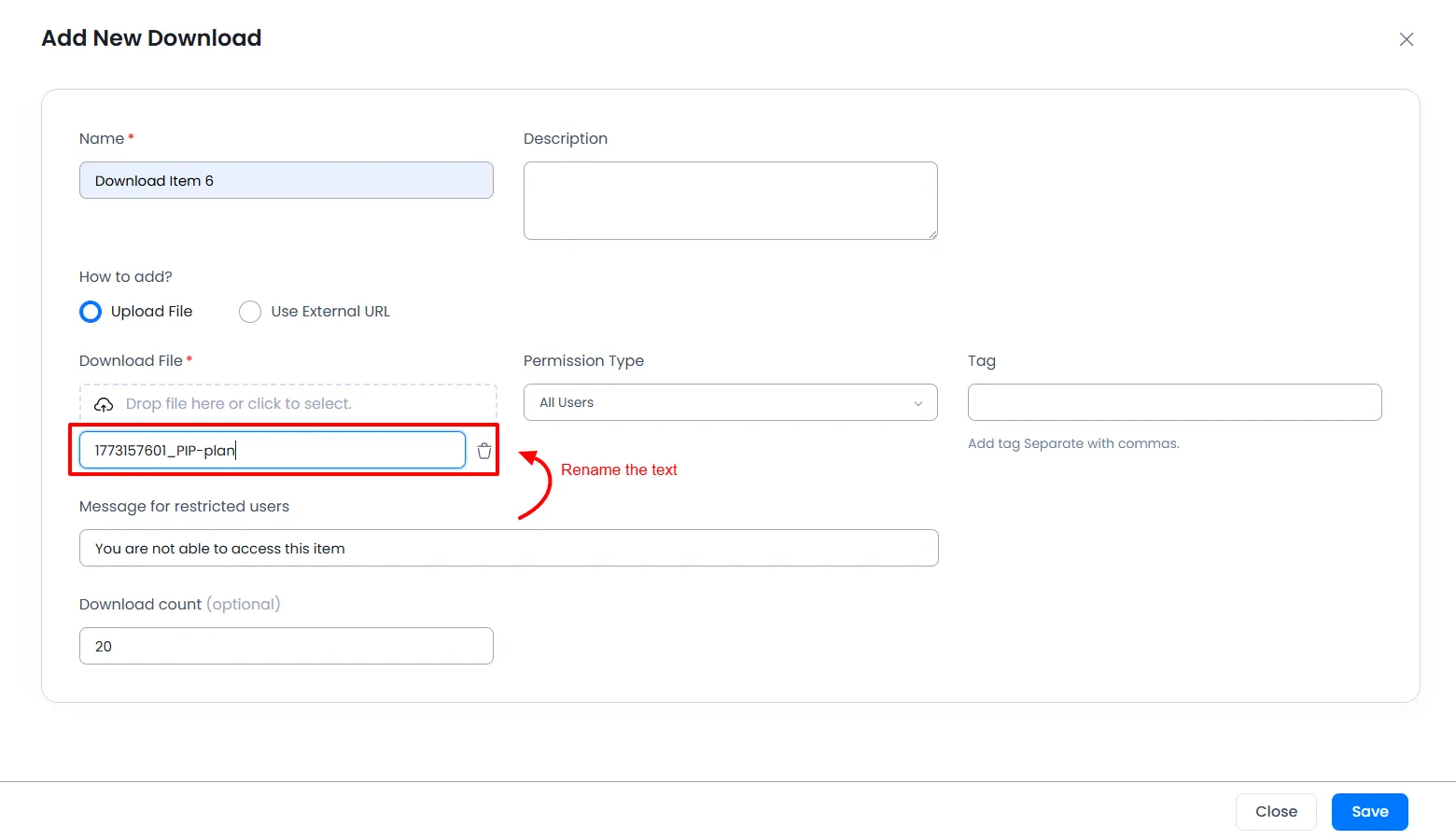Focus the Name field containing Download Item 6

point(286,180)
